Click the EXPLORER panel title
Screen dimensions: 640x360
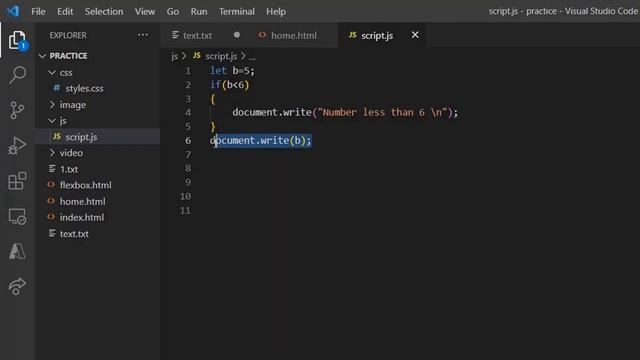click(68, 36)
